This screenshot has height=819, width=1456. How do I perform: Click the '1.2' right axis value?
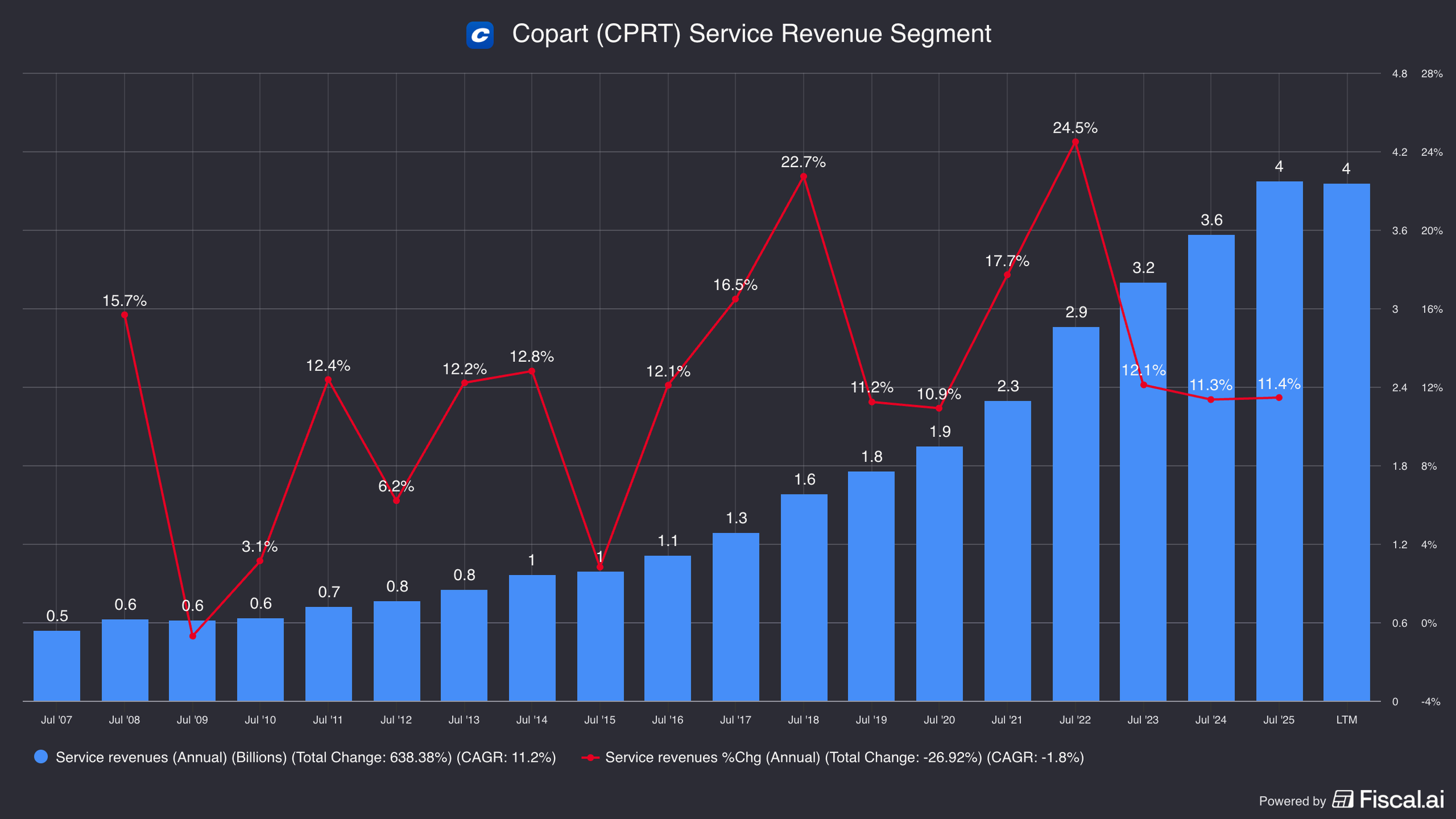coord(1400,545)
